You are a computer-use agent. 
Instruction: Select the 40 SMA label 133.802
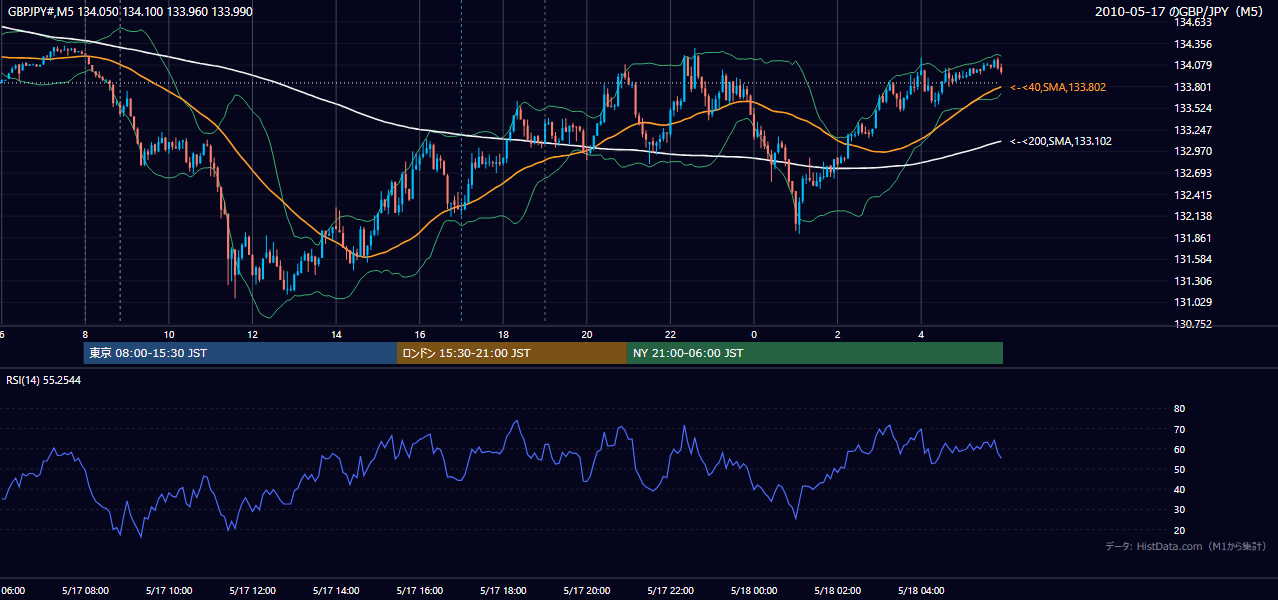(x=1058, y=88)
